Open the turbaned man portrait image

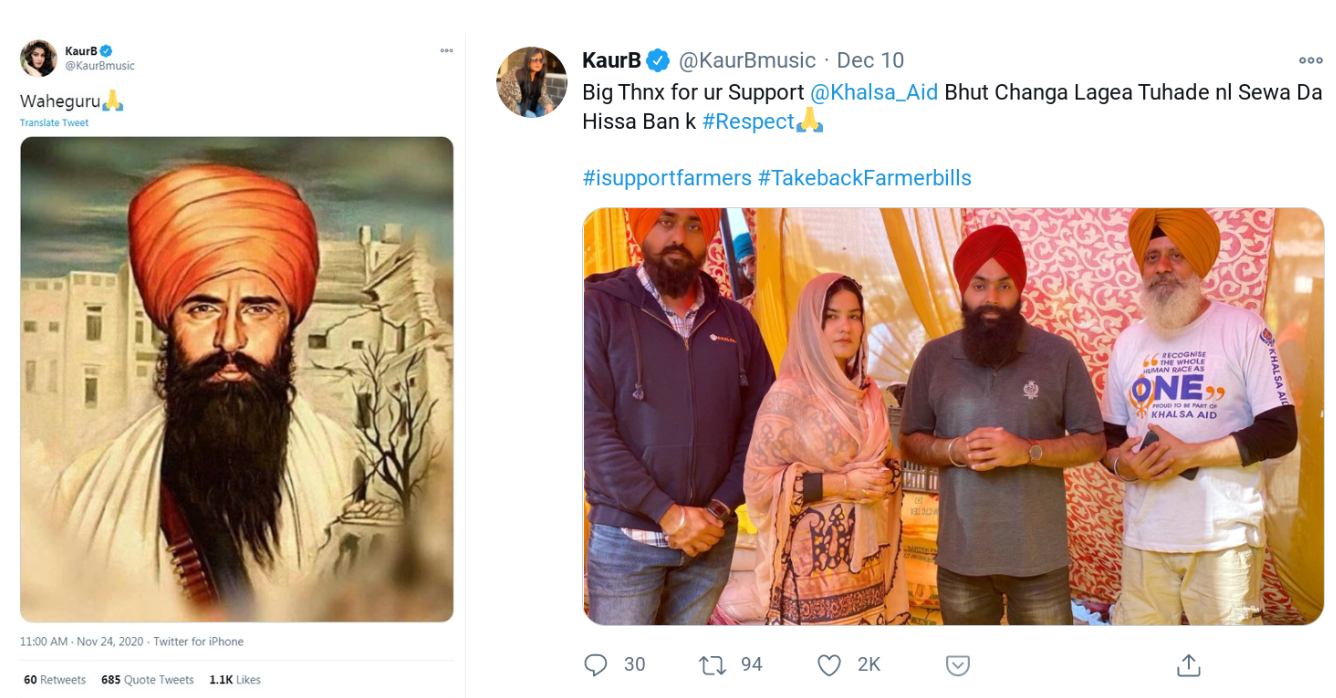[237, 379]
